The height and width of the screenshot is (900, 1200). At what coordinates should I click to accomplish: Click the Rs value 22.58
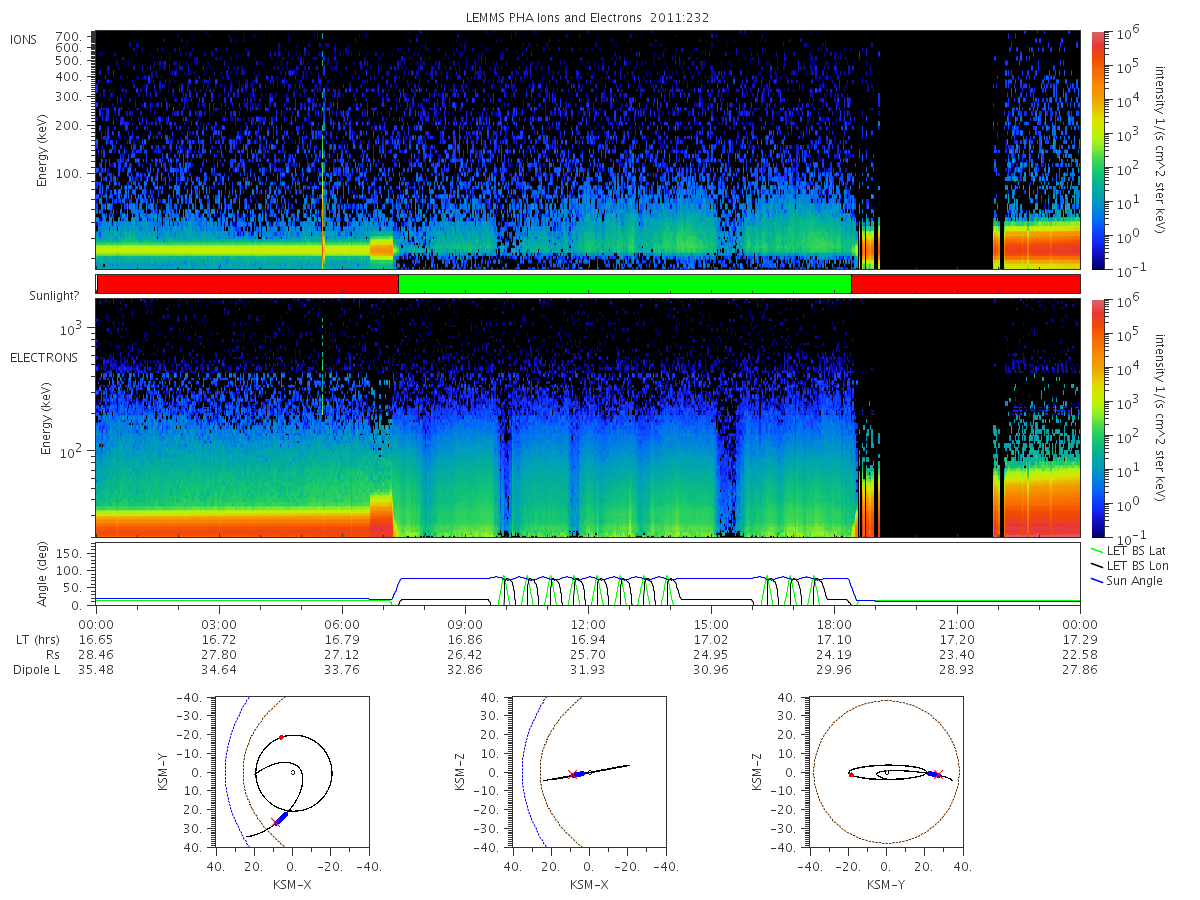click(1080, 654)
